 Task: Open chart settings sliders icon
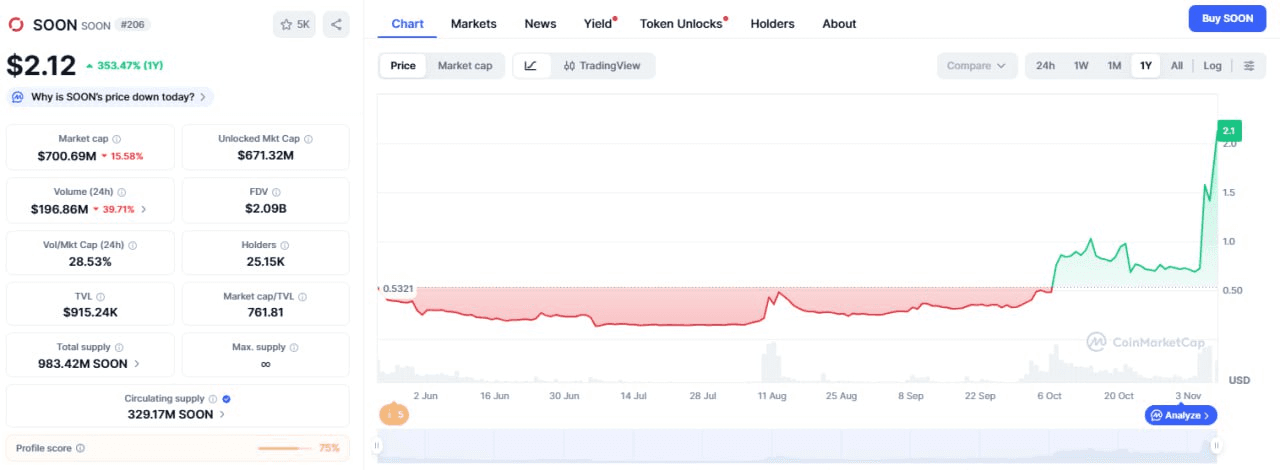pos(1249,66)
